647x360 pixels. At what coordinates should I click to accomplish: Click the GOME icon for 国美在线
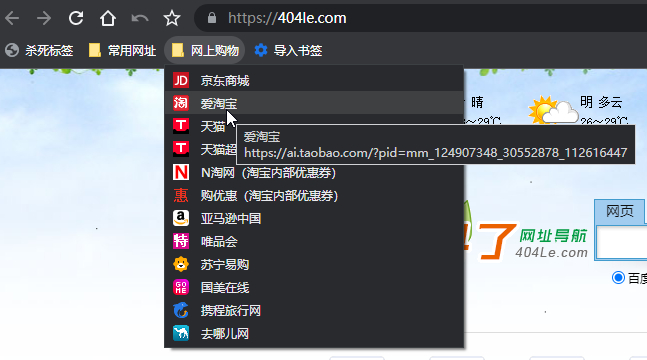[x=181, y=287]
